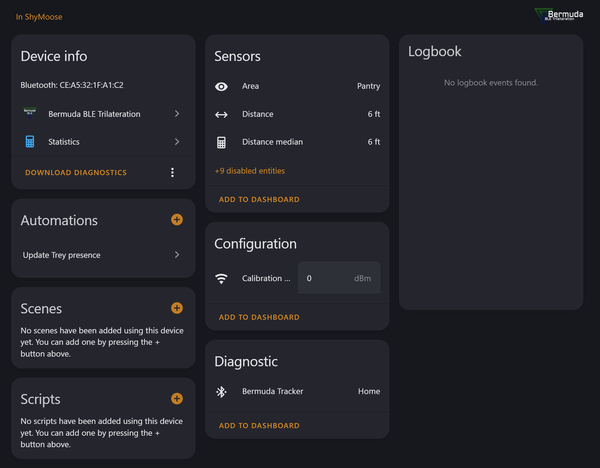Viewport: 600px width, 468px height.
Task: Add a new script with plus icon
Action: (x=177, y=399)
